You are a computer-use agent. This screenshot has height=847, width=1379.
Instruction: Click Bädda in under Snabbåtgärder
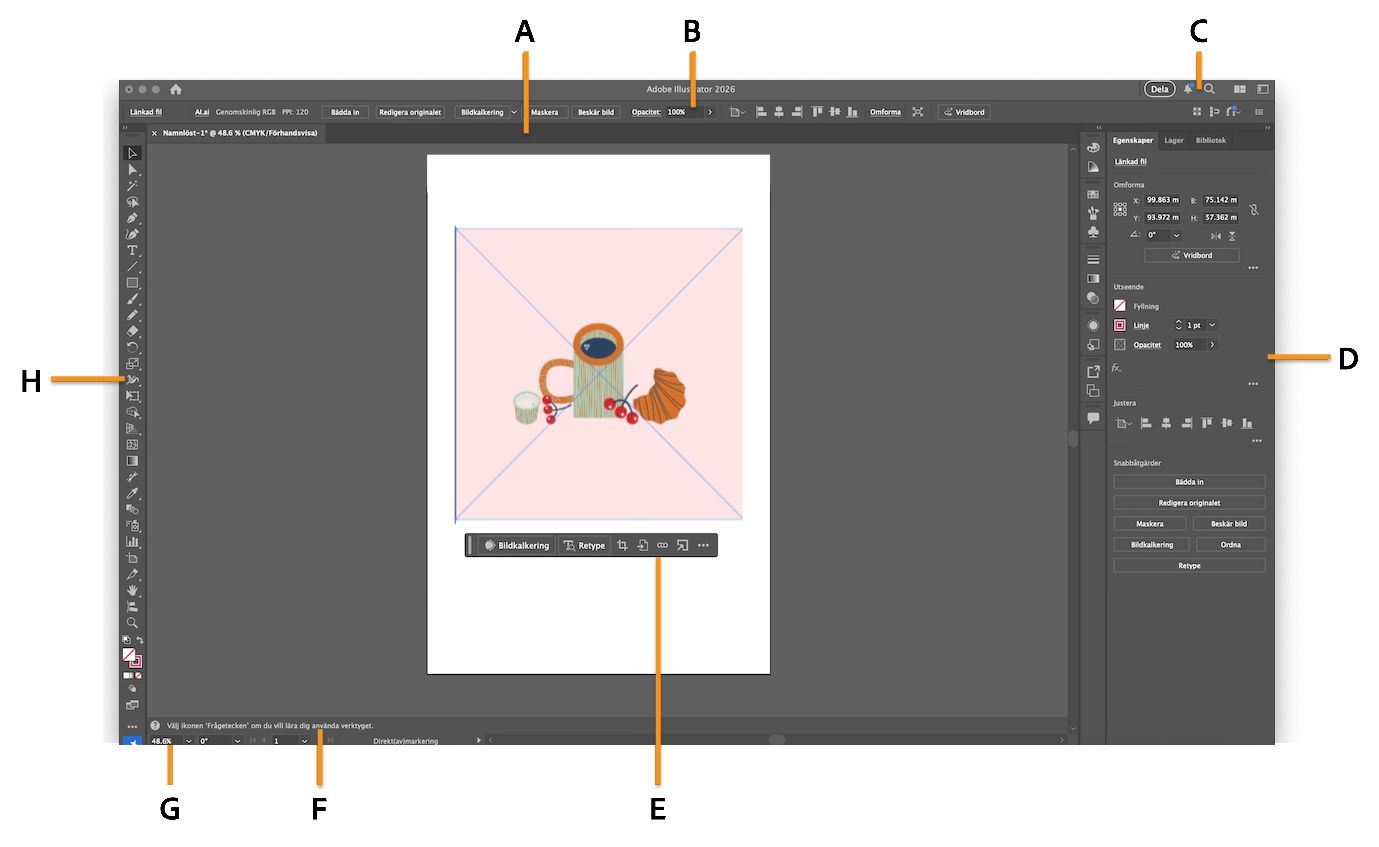click(1189, 482)
